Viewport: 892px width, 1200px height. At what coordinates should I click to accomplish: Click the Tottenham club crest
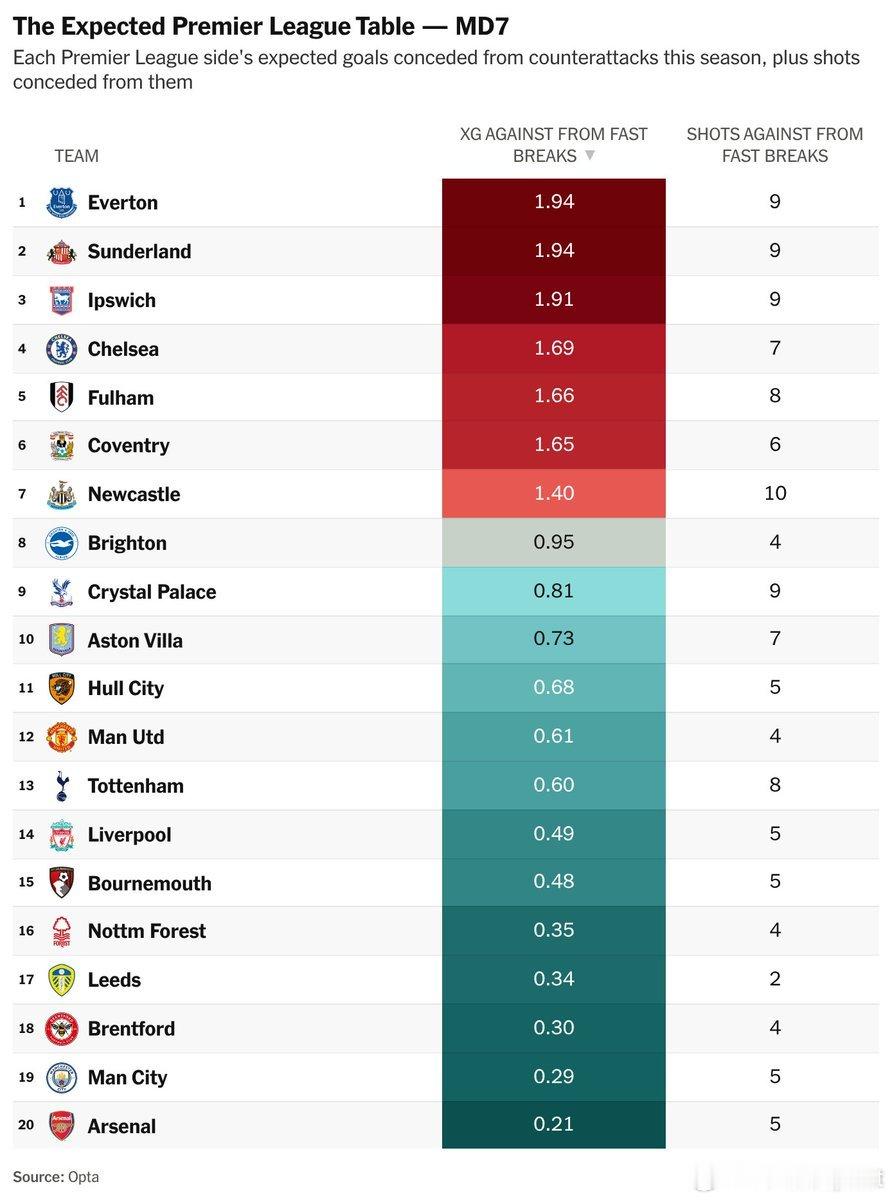(62, 786)
